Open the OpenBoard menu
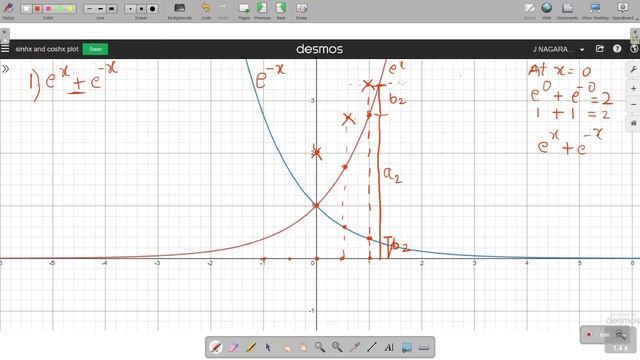This screenshot has height=360, width=640. click(623, 11)
